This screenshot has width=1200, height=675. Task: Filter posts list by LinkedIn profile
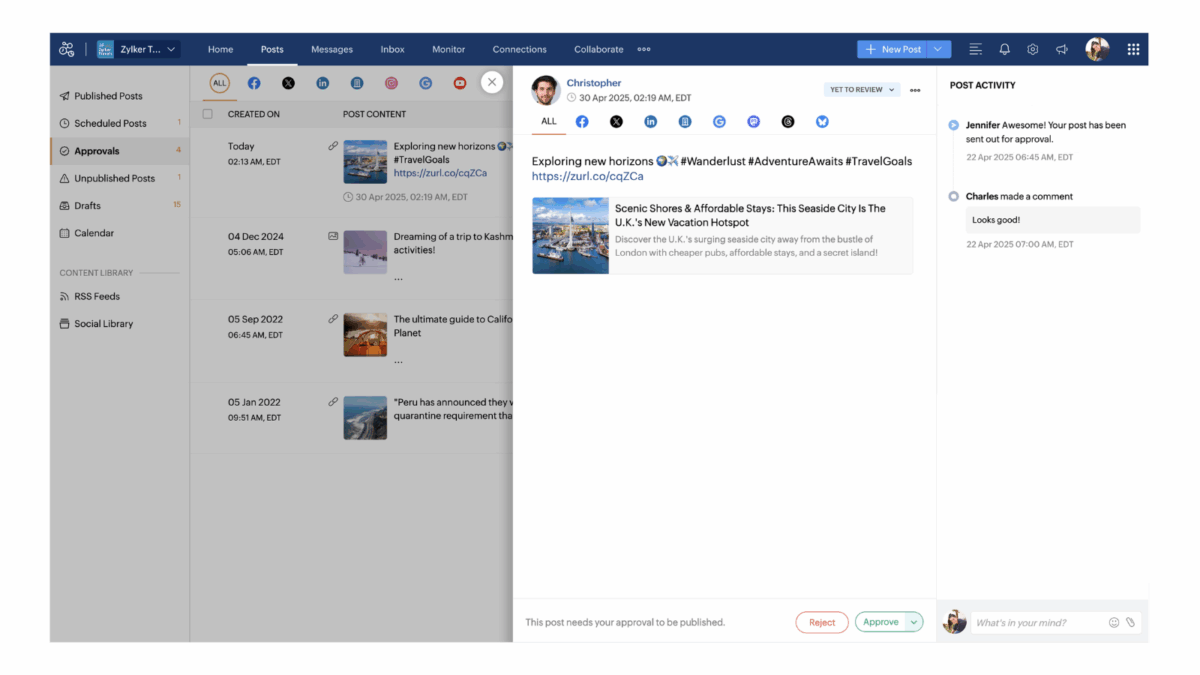click(x=322, y=83)
